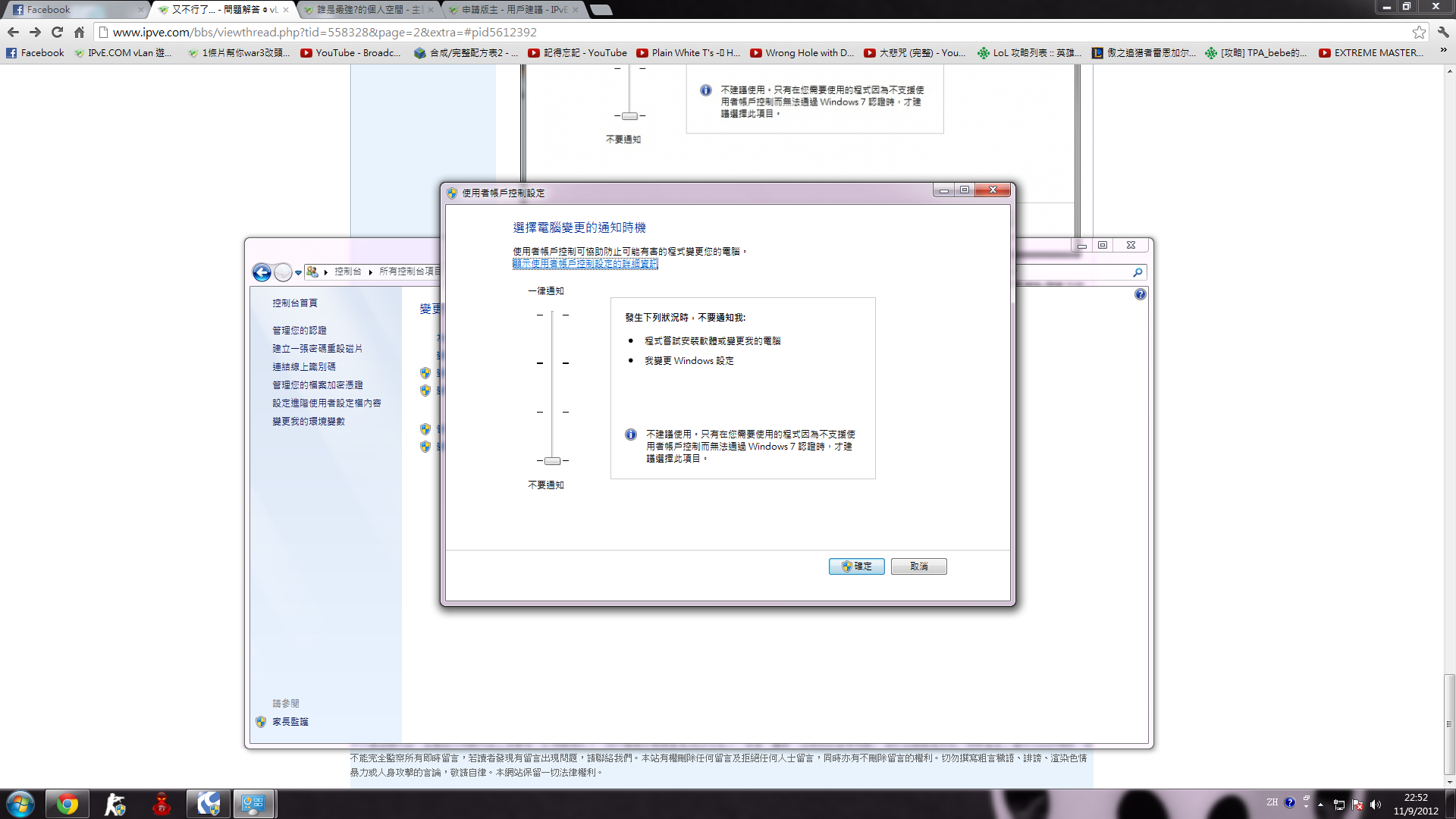This screenshot has height=819, width=1456.
Task: Switch to the Facebook browser tab
Action: [x=74, y=10]
